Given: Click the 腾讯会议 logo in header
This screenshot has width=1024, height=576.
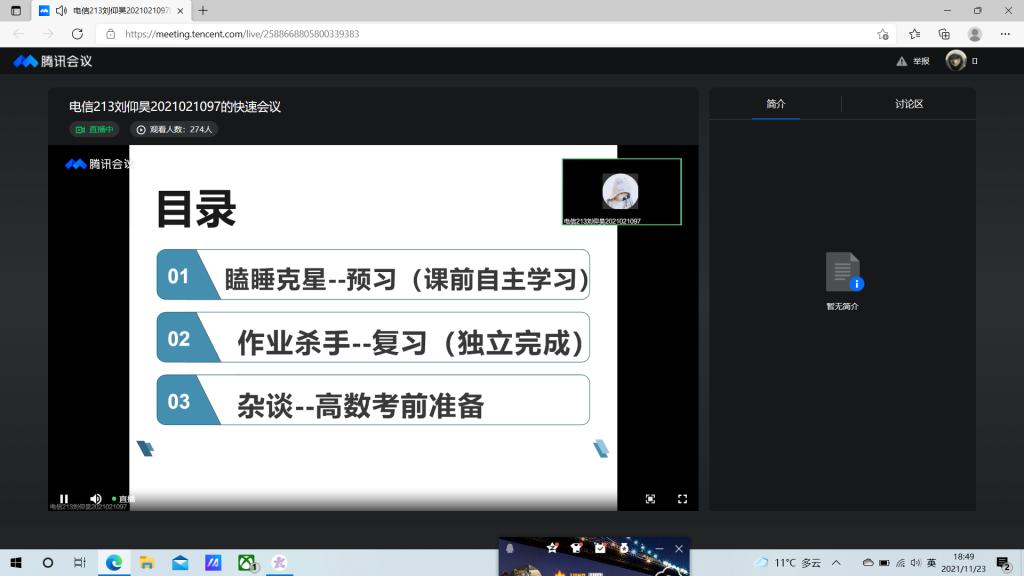Looking at the screenshot, I should (x=52, y=61).
